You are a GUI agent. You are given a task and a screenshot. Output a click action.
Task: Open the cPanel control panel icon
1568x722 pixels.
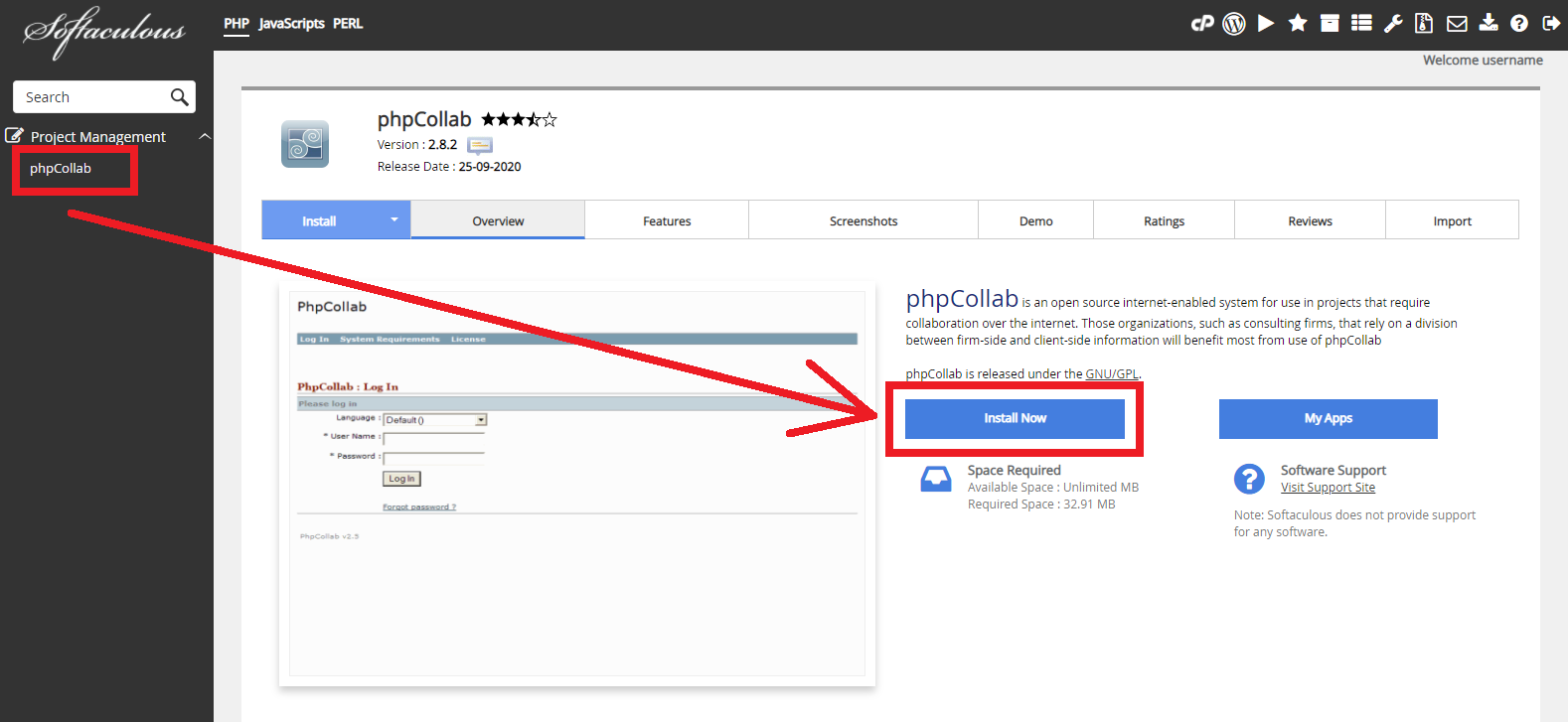tap(1202, 23)
